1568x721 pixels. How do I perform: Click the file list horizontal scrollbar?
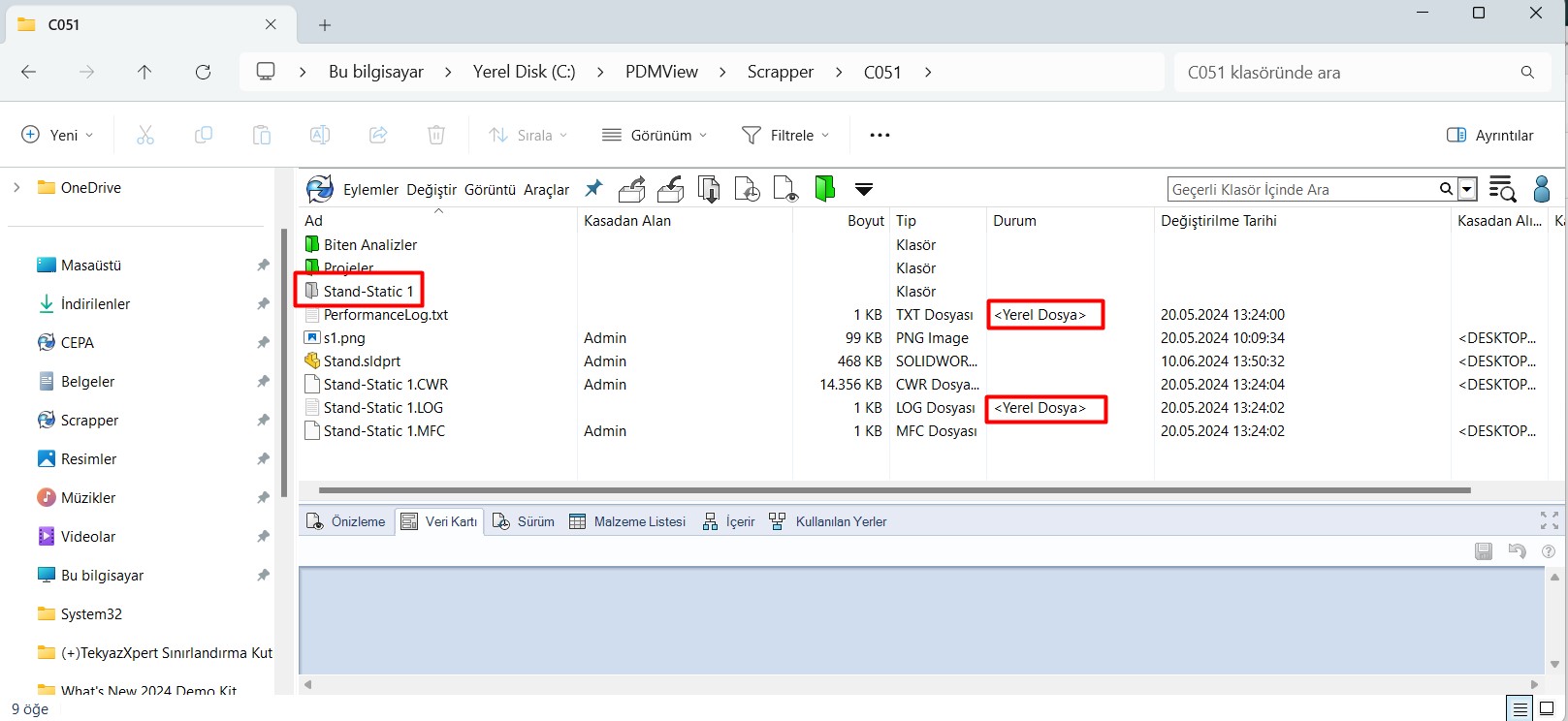[x=894, y=490]
